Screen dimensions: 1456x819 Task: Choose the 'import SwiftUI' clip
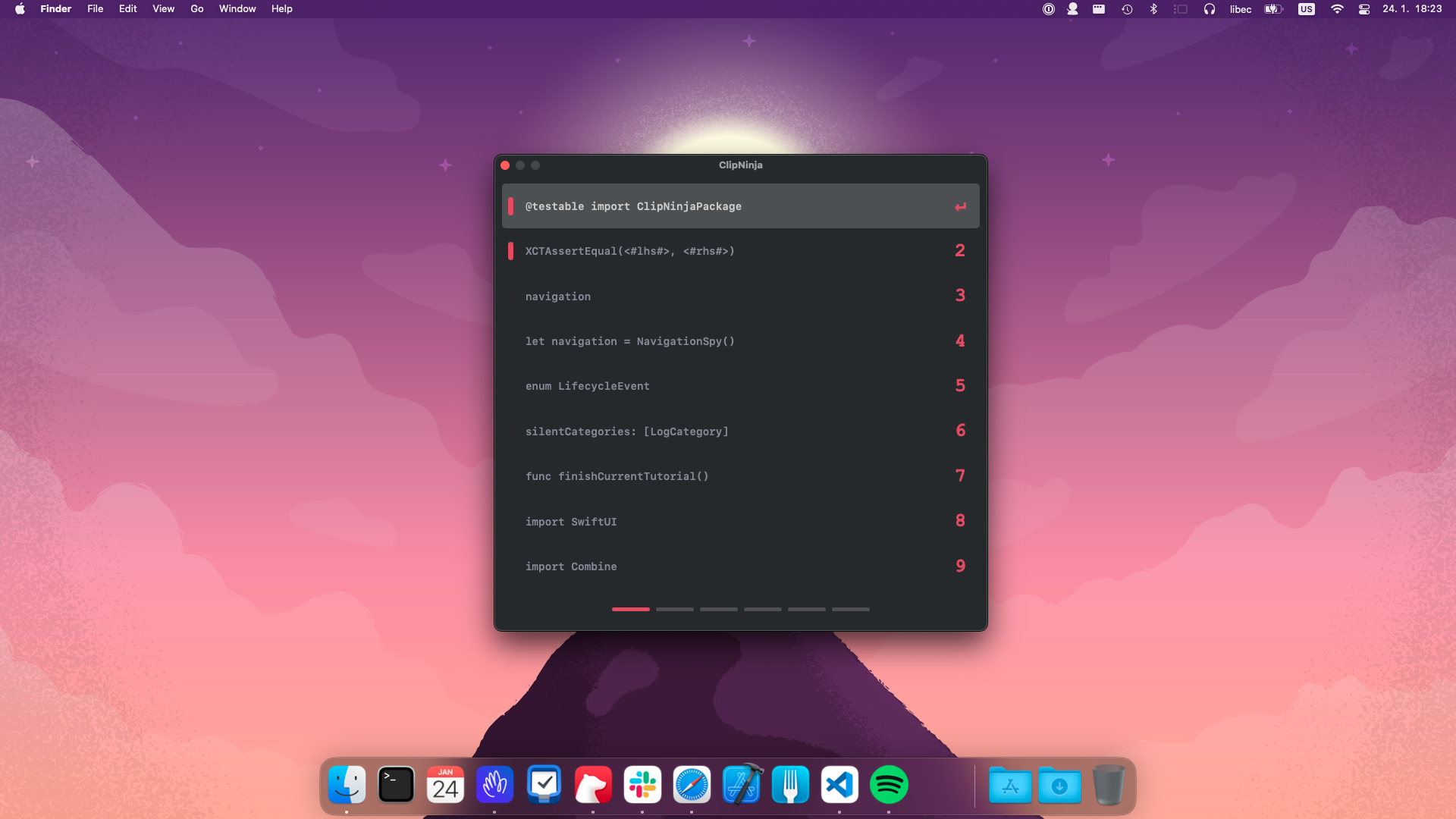pyautogui.click(x=740, y=522)
